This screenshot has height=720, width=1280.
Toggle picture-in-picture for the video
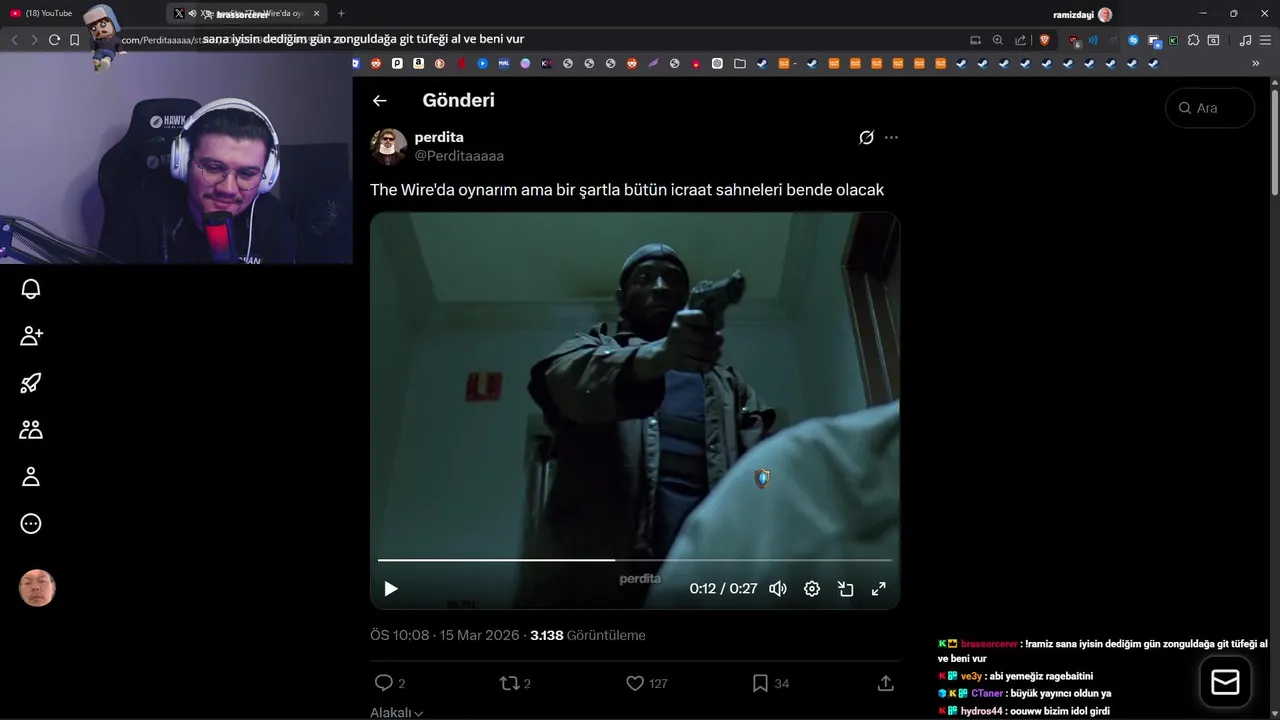coord(845,589)
